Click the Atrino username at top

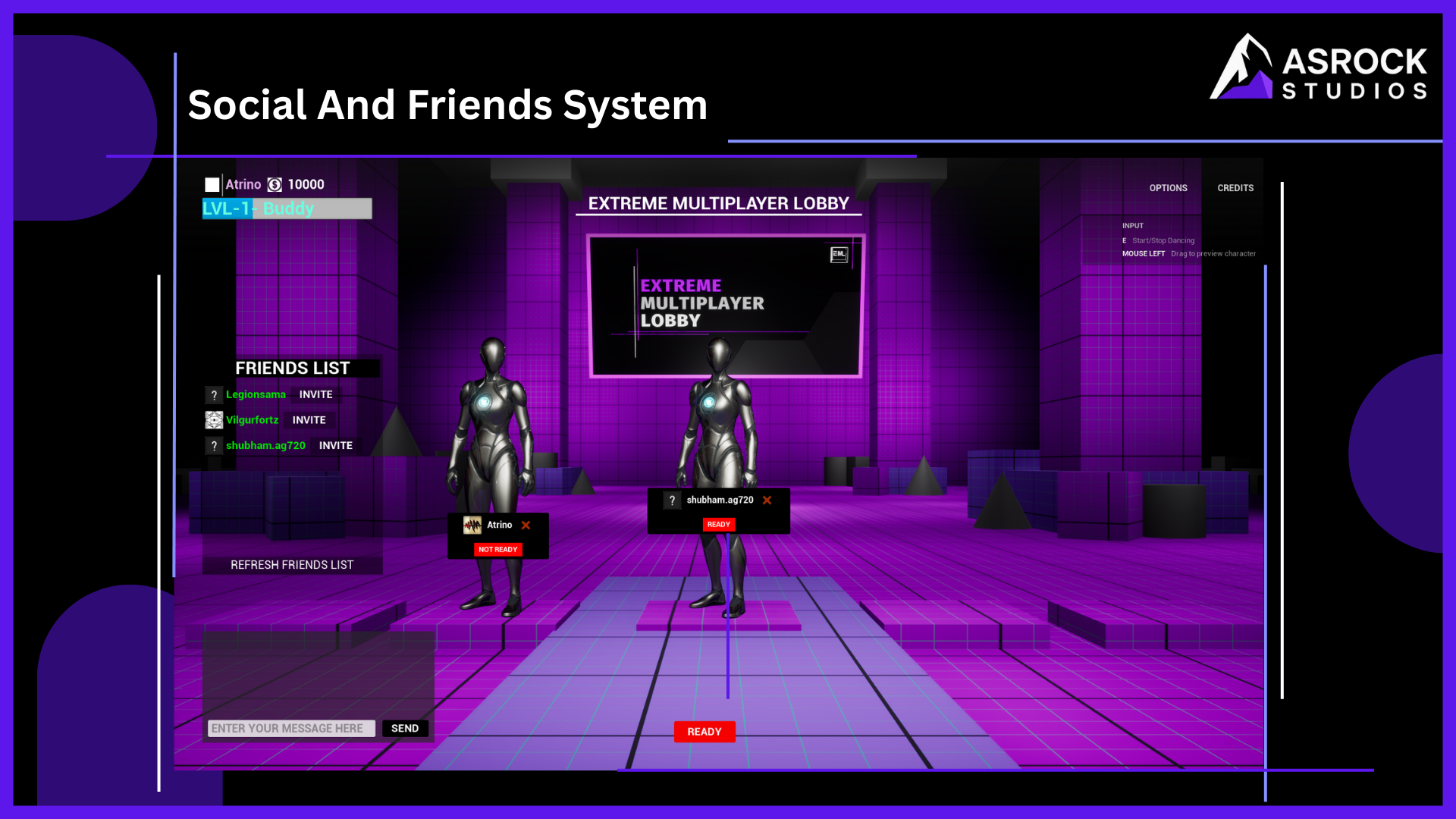pyautogui.click(x=243, y=184)
